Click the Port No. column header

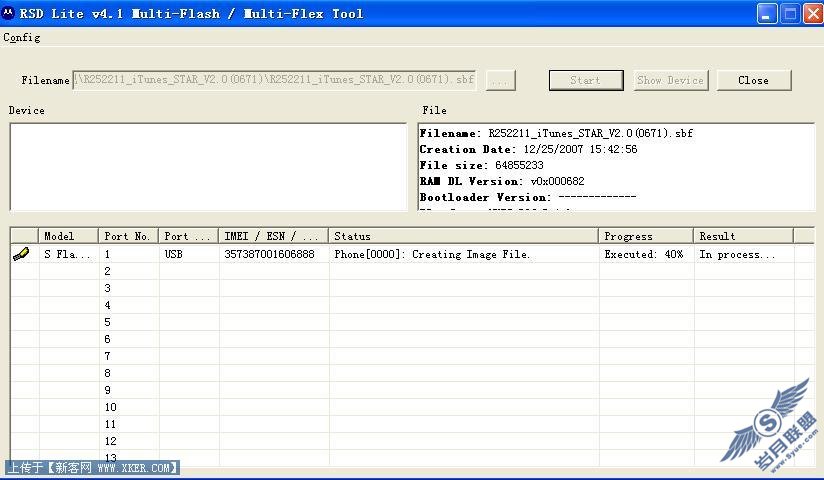pyautogui.click(x=128, y=236)
